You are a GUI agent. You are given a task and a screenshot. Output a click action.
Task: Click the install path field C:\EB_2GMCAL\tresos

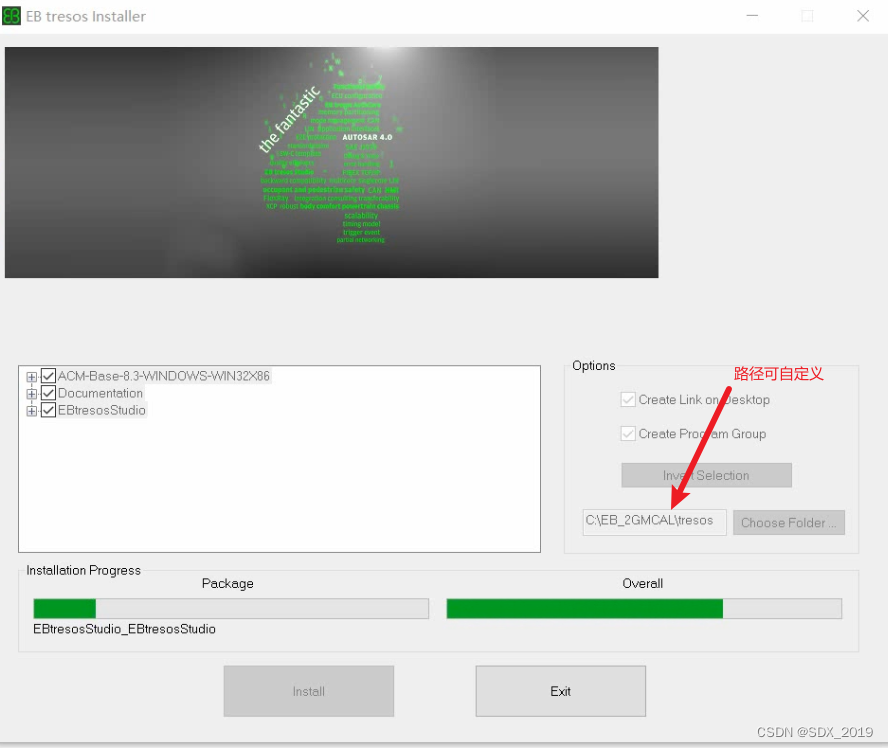[x=654, y=522]
